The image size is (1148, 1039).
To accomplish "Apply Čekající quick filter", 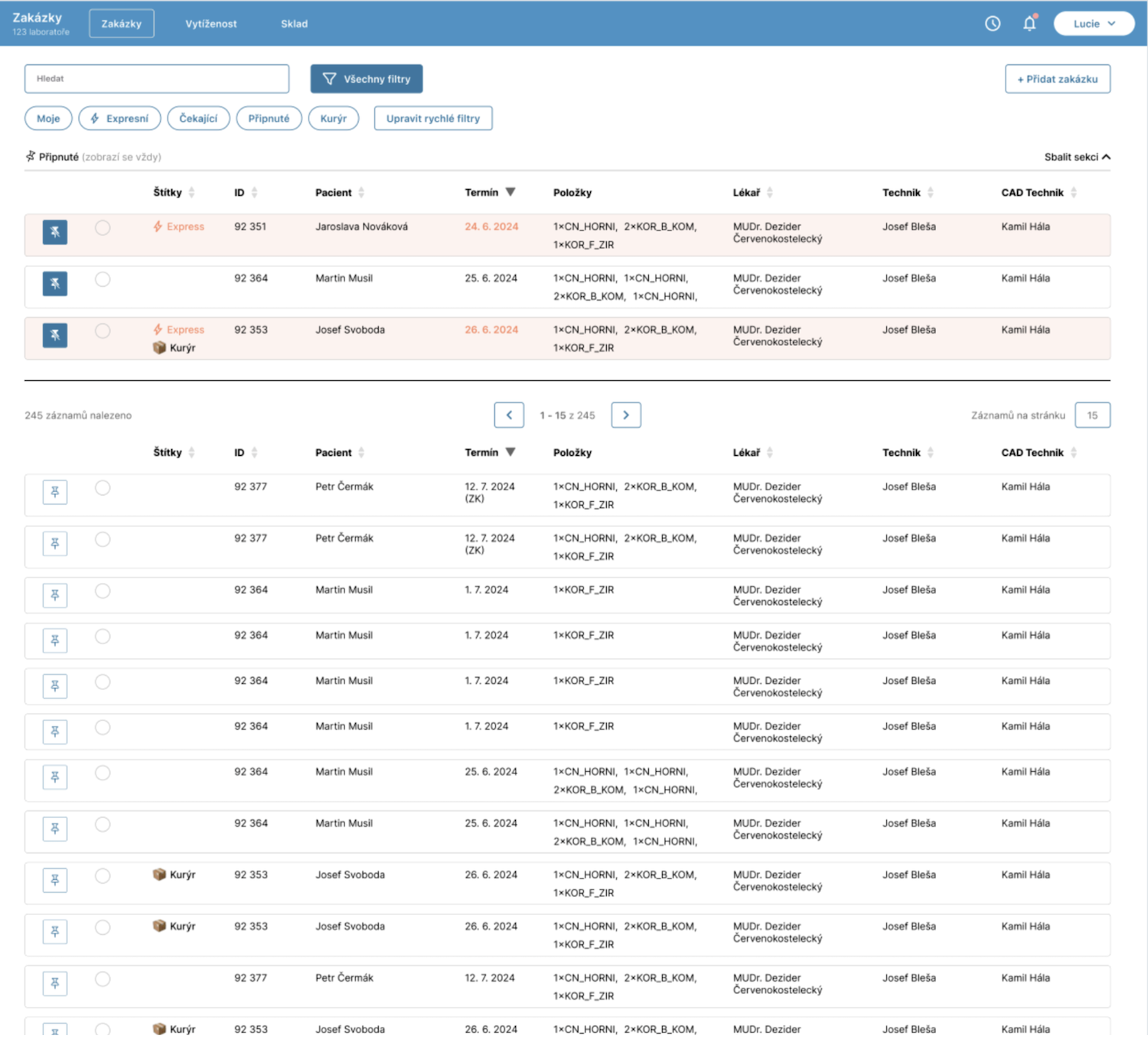I will pos(198,119).
